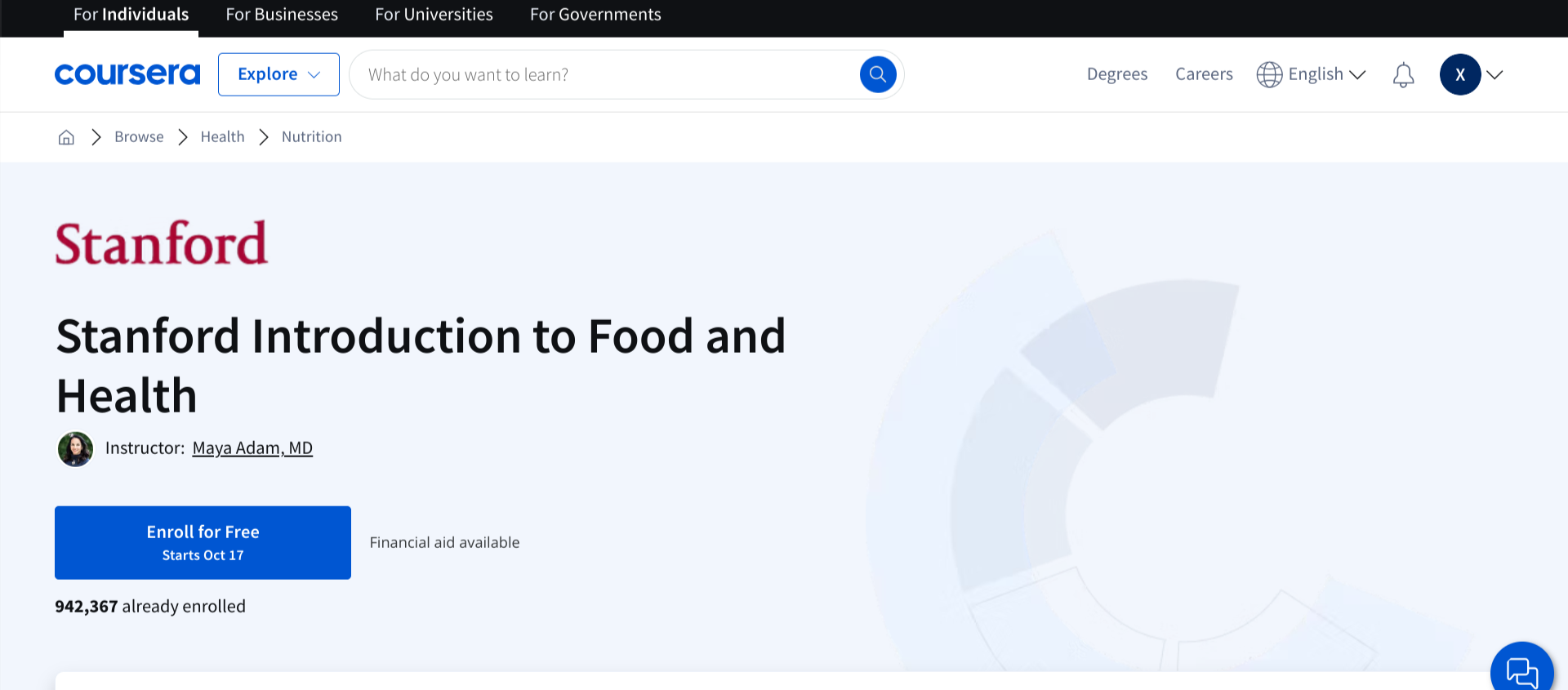Click the globe language icon

[1269, 74]
